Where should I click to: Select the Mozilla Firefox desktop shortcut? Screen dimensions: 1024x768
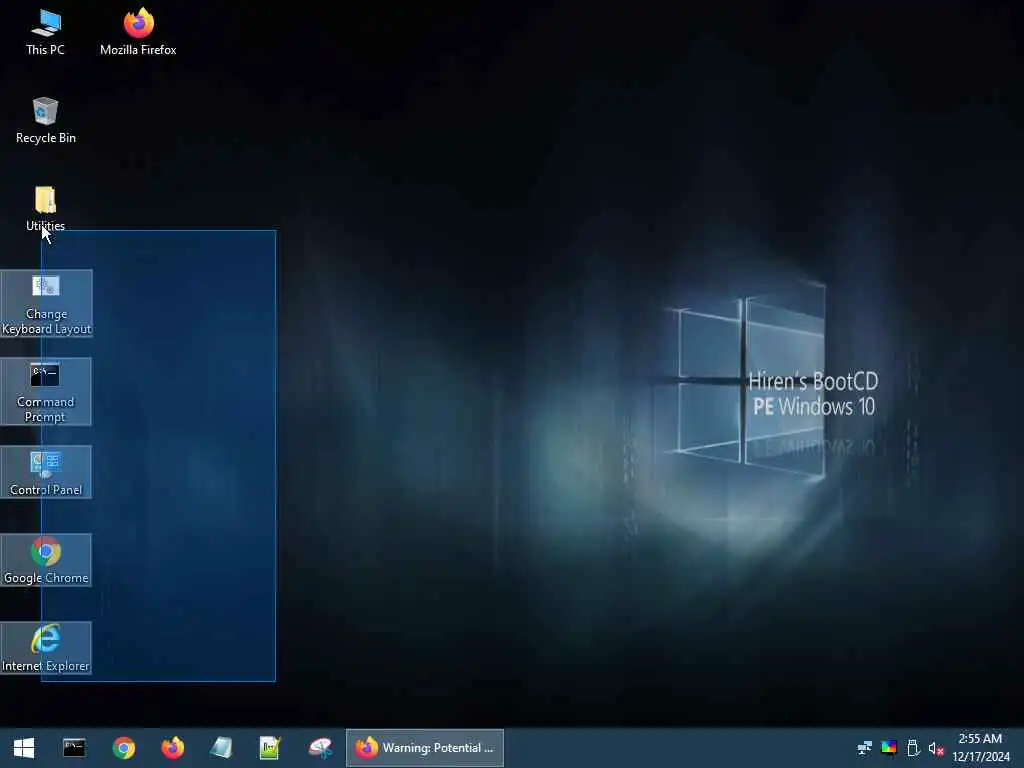tap(138, 32)
